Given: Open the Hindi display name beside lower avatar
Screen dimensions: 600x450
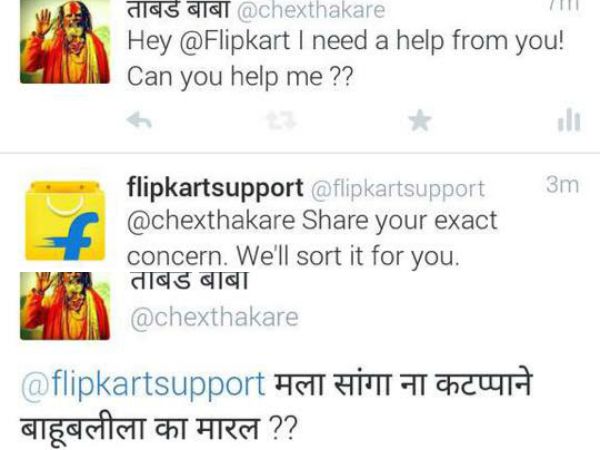Looking at the screenshot, I should tap(189, 281).
